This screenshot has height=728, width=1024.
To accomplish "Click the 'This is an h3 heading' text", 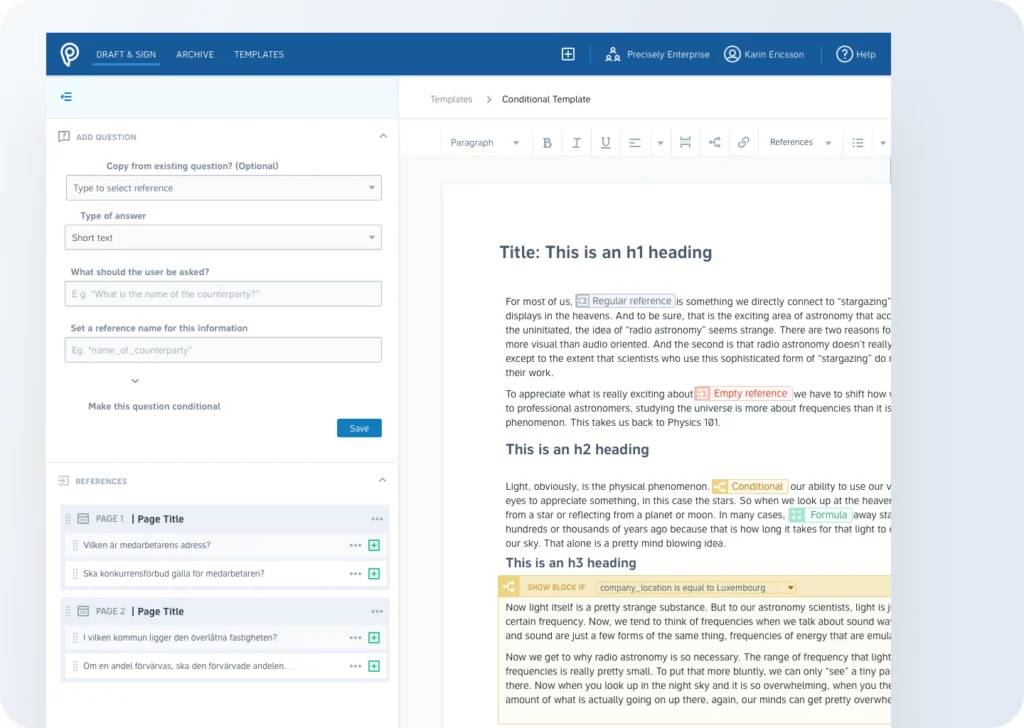I will coord(571,563).
